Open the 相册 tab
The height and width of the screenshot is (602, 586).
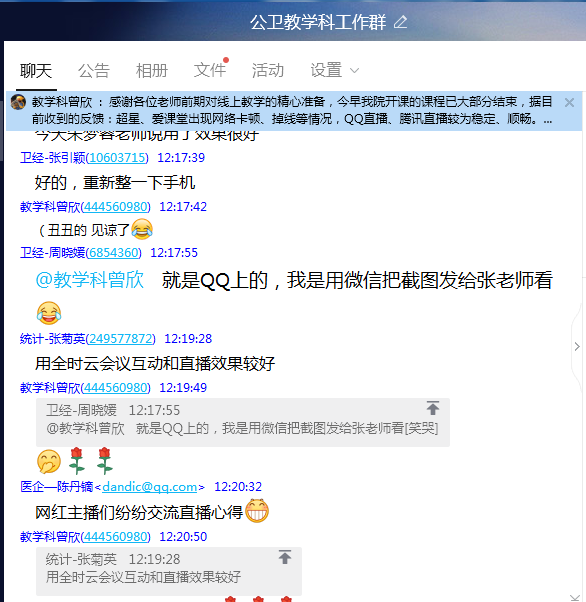(x=152, y=71)
